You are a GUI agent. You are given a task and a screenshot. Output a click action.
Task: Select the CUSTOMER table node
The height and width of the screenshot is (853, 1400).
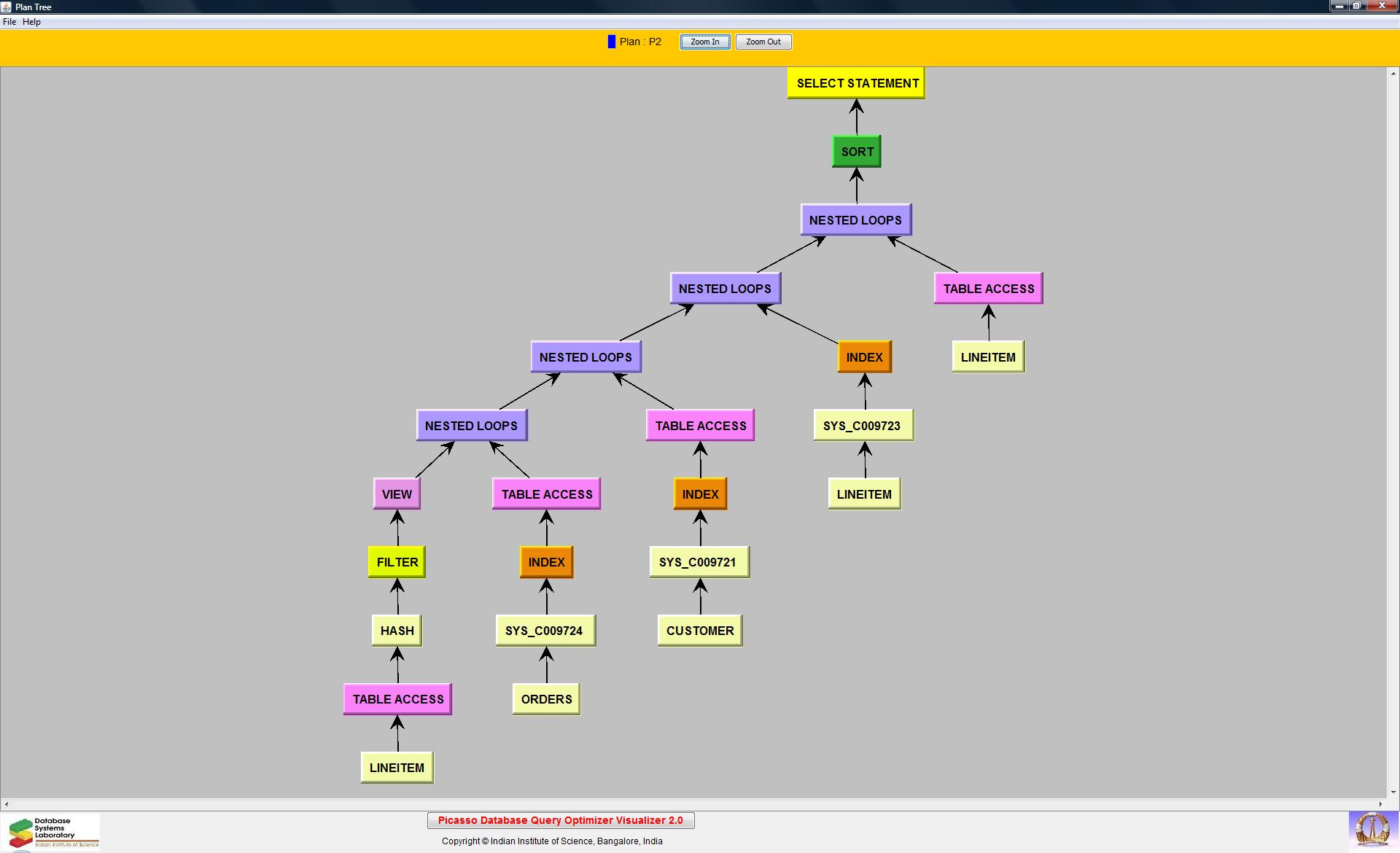(x=699, y=631)
